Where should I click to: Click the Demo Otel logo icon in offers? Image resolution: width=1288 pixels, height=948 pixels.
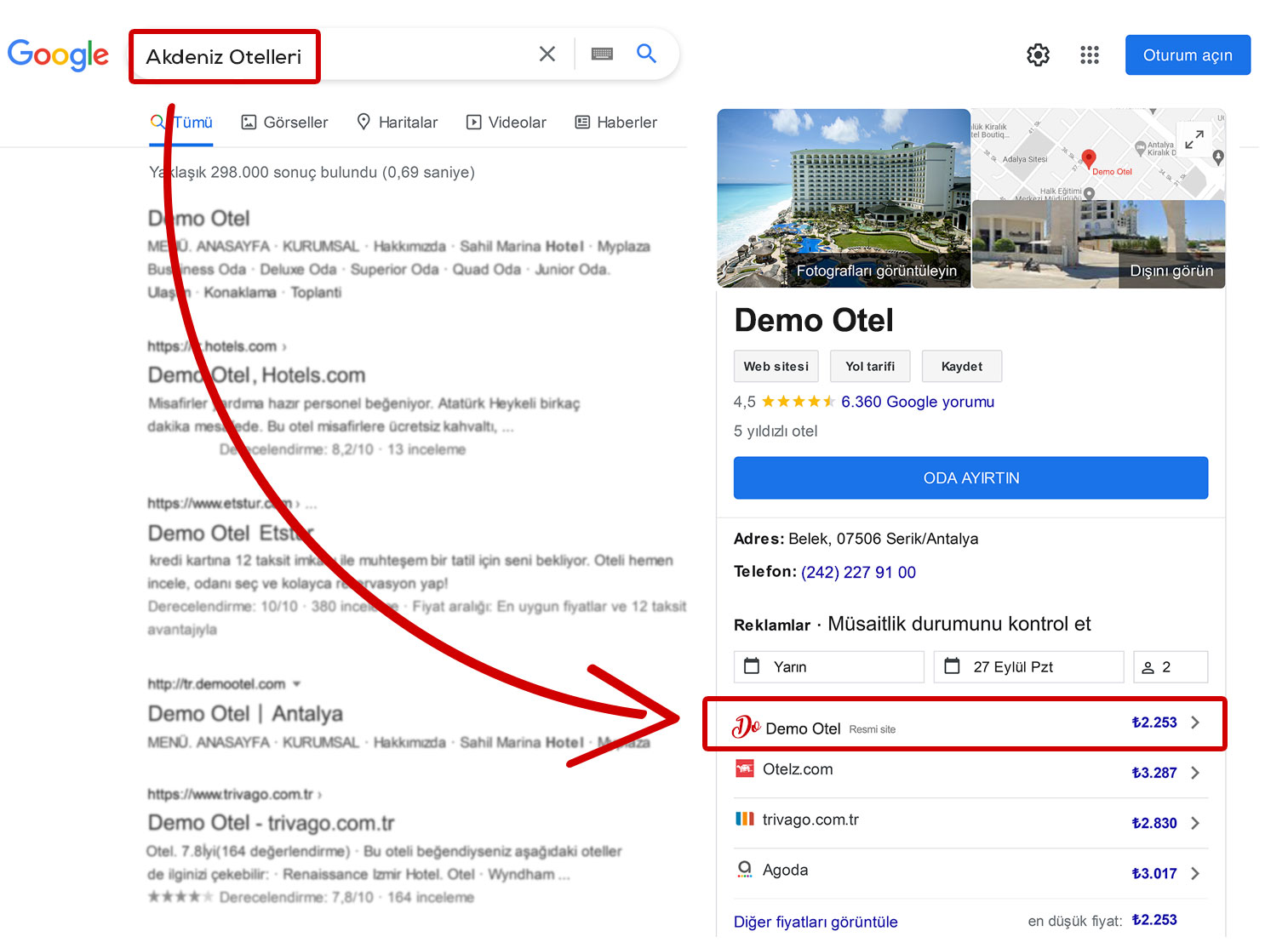(746, 726)
